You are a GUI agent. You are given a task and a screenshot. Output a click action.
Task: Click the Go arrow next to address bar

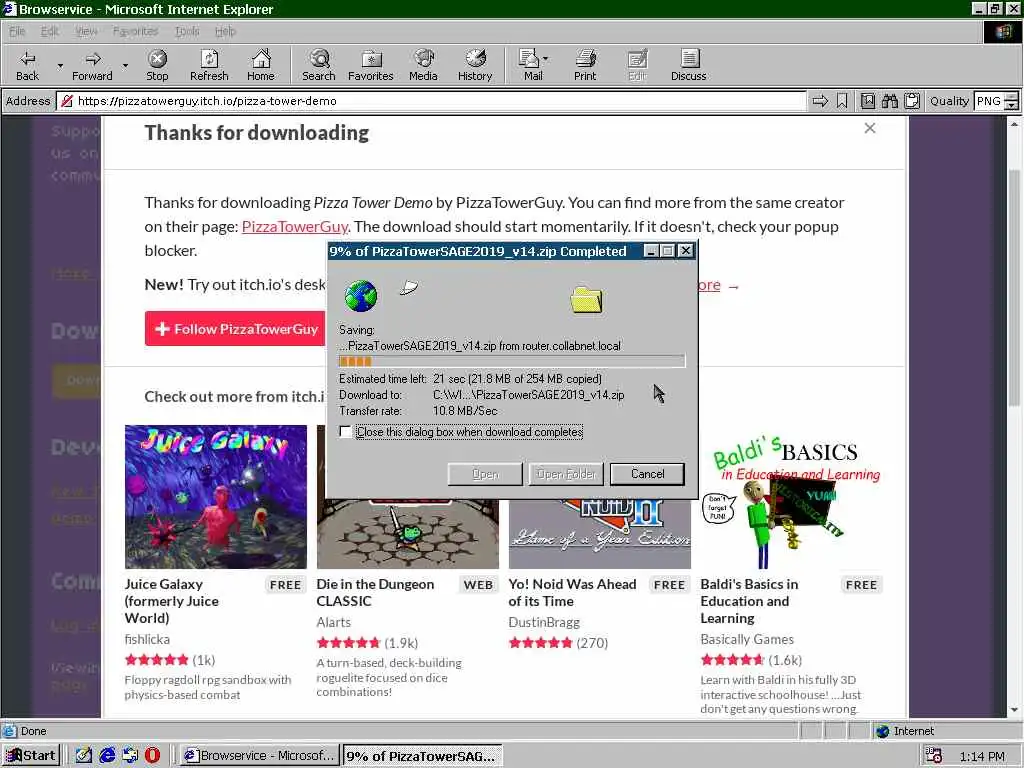click(x=820, y=101)
